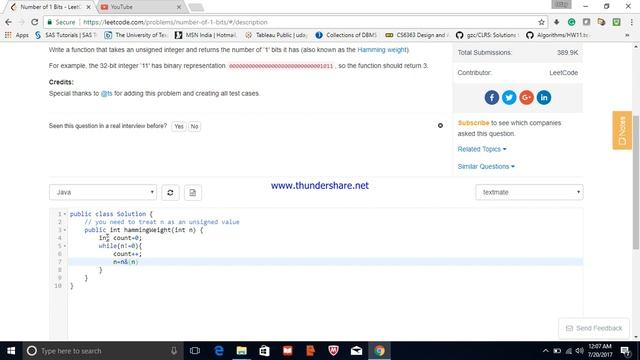Open Task View on taskbar
This screenshot has width=640, height=360.
click(195, 351)
